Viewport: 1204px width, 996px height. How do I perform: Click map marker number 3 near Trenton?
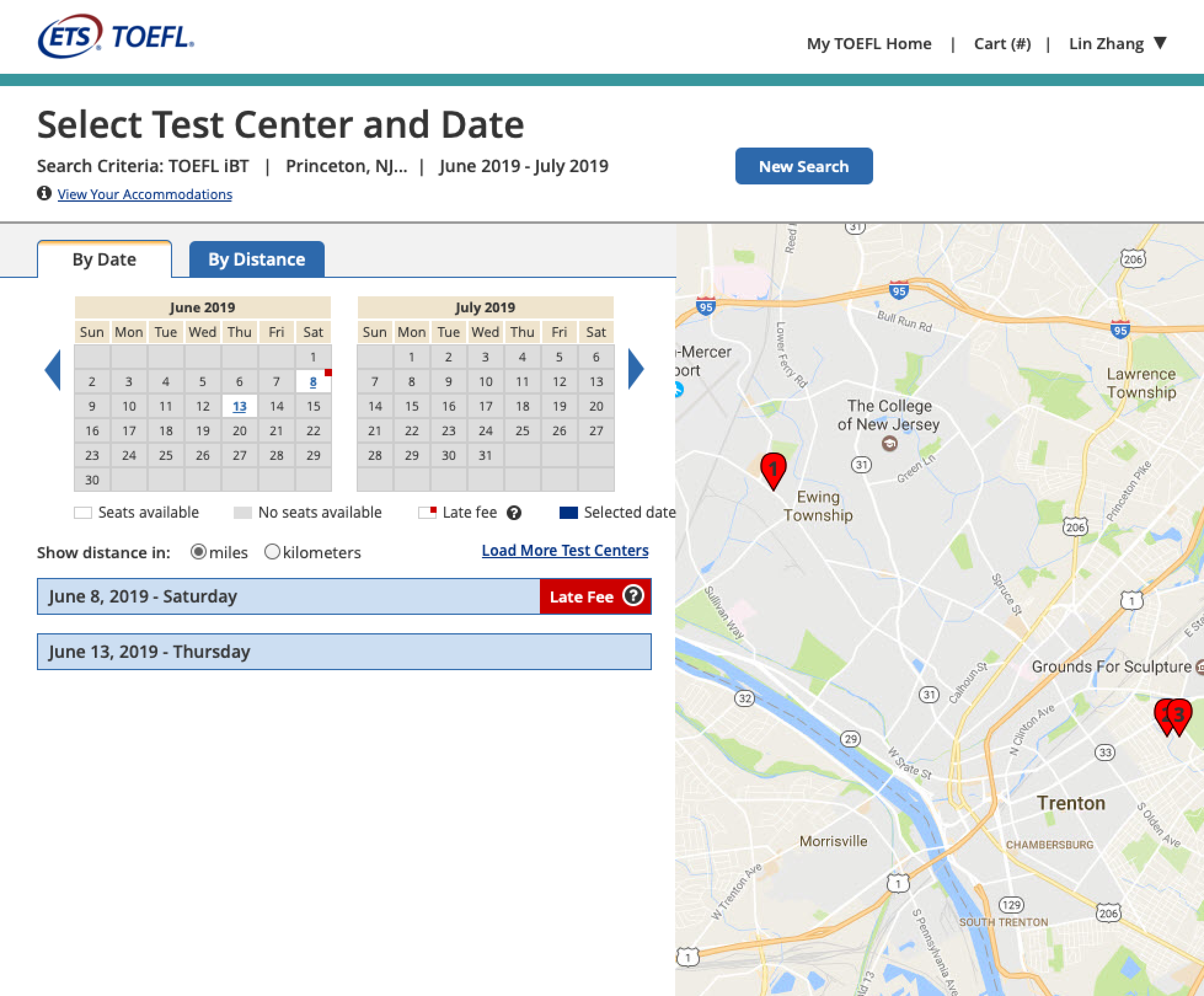coord(1179,714)
